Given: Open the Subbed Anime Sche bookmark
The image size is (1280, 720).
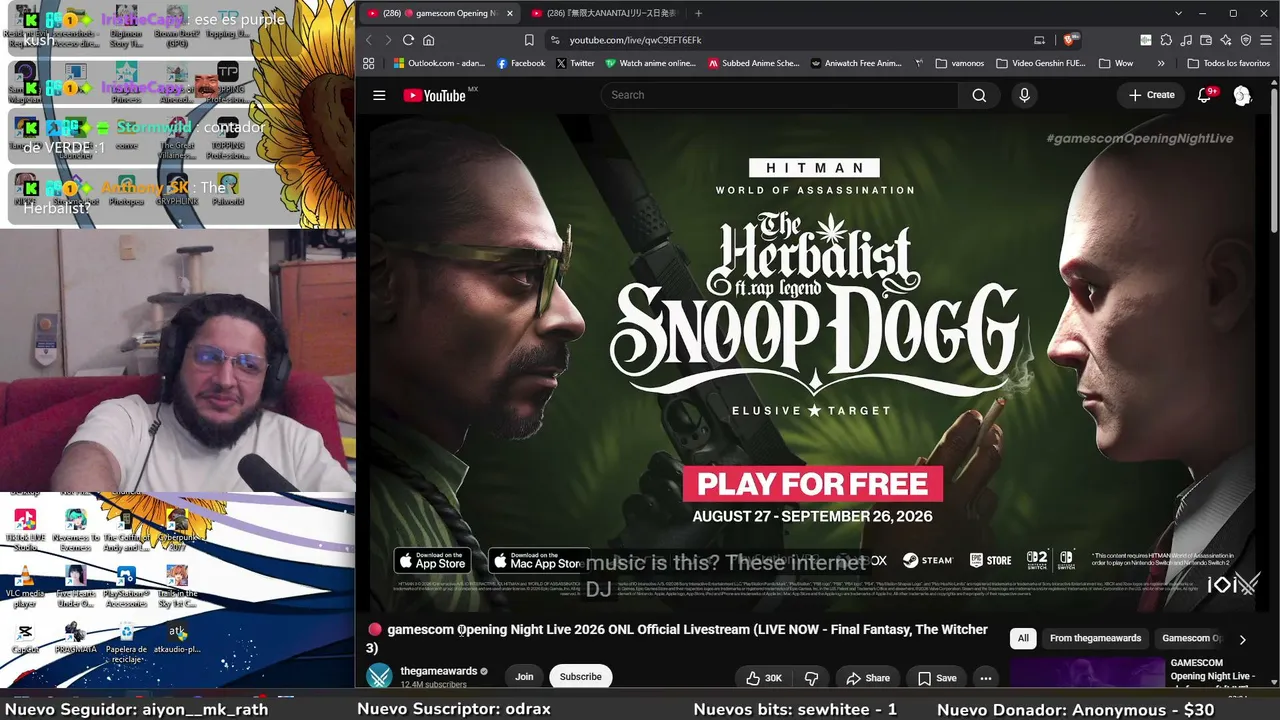Looking at the screenshot, I should [x=754, y=63].
